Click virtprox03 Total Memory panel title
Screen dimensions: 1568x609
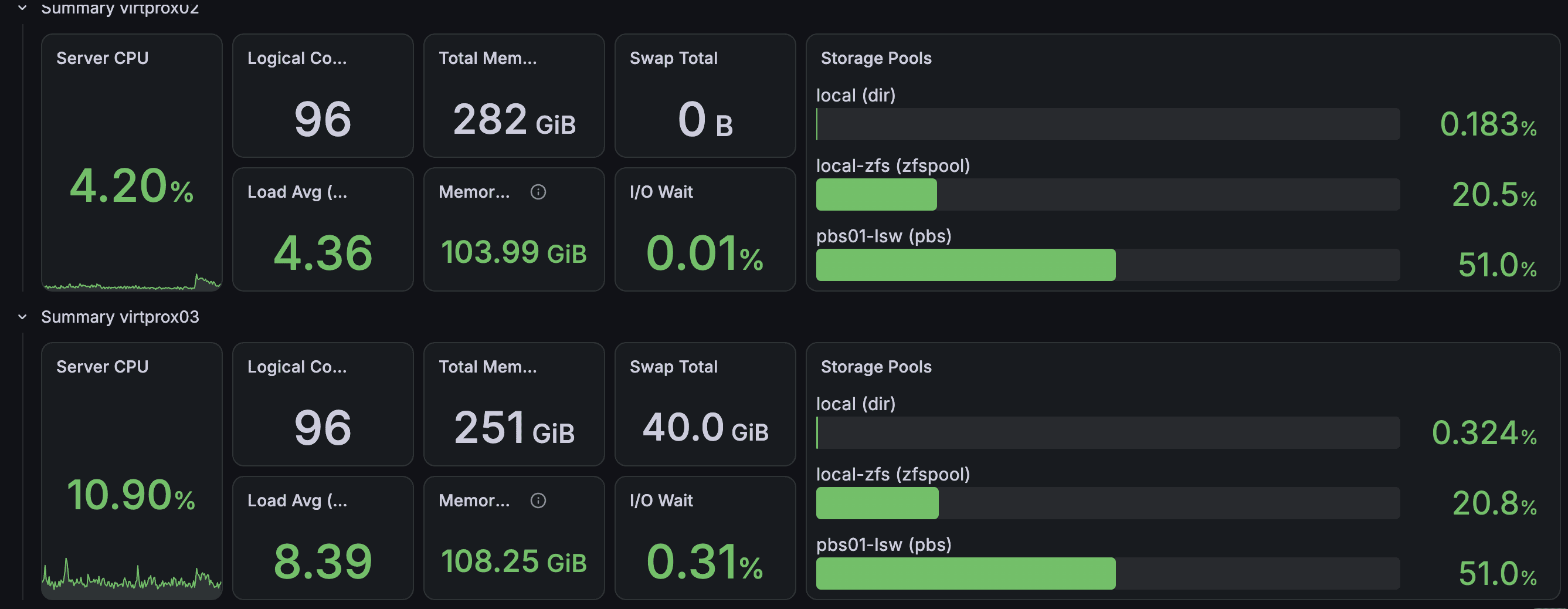point(487,367)
